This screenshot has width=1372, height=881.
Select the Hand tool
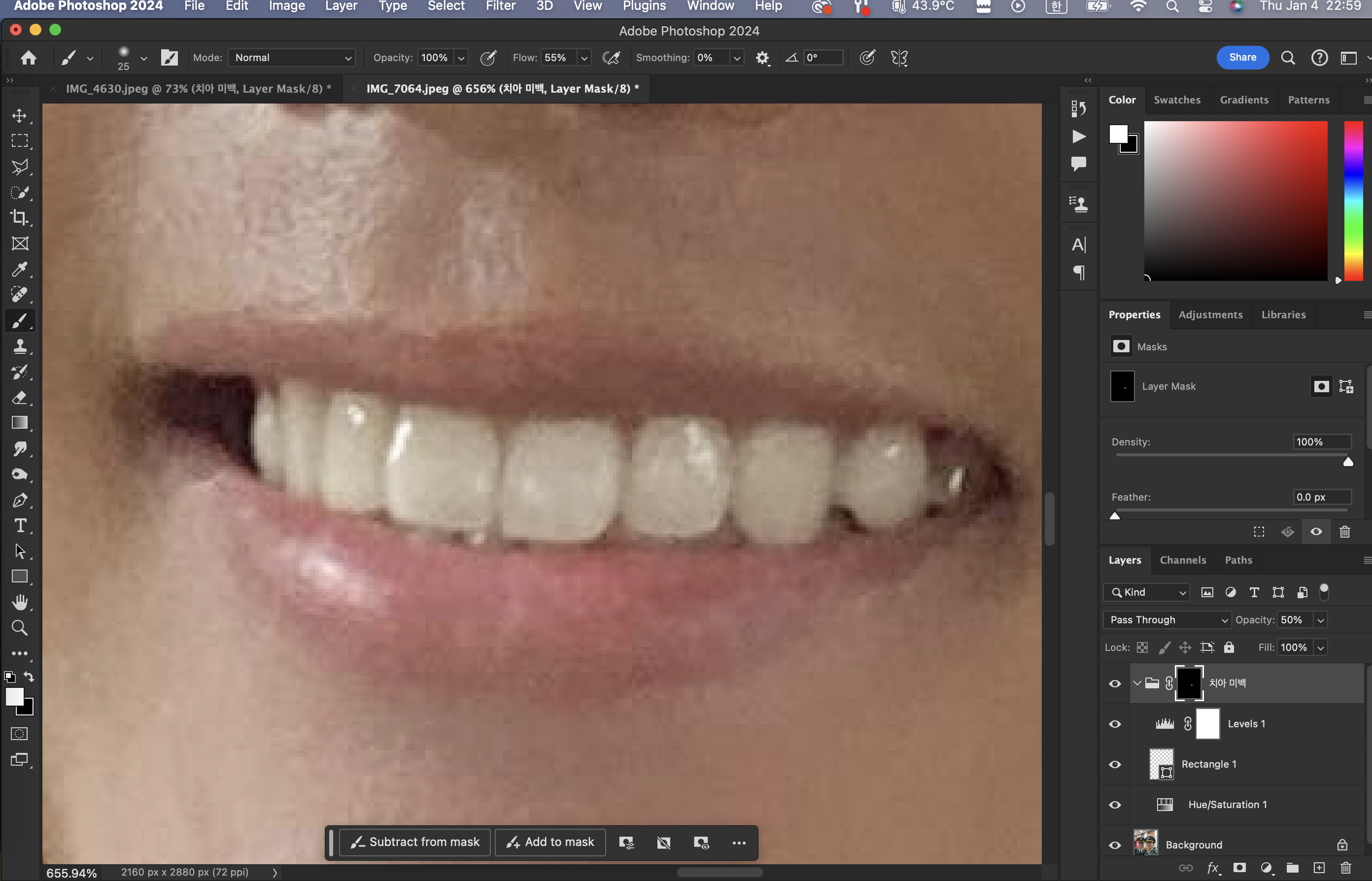pyautogui.click(x=19, y=602)
